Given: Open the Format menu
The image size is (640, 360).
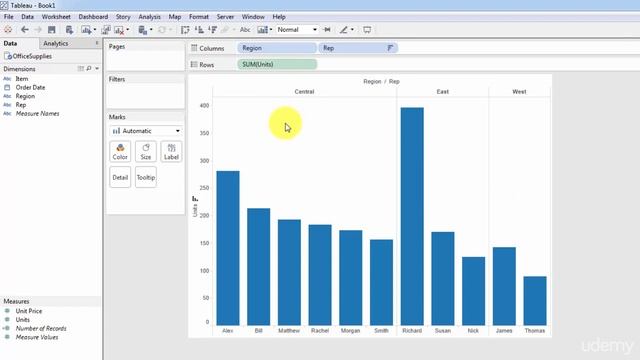Looking at the screenshot, I should pos(199,17).
